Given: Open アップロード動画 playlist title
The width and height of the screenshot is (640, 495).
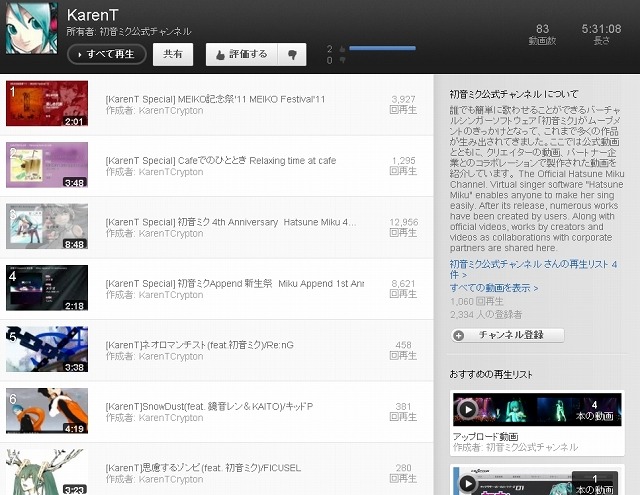Looking at the screenshot, I should point(485,437).
